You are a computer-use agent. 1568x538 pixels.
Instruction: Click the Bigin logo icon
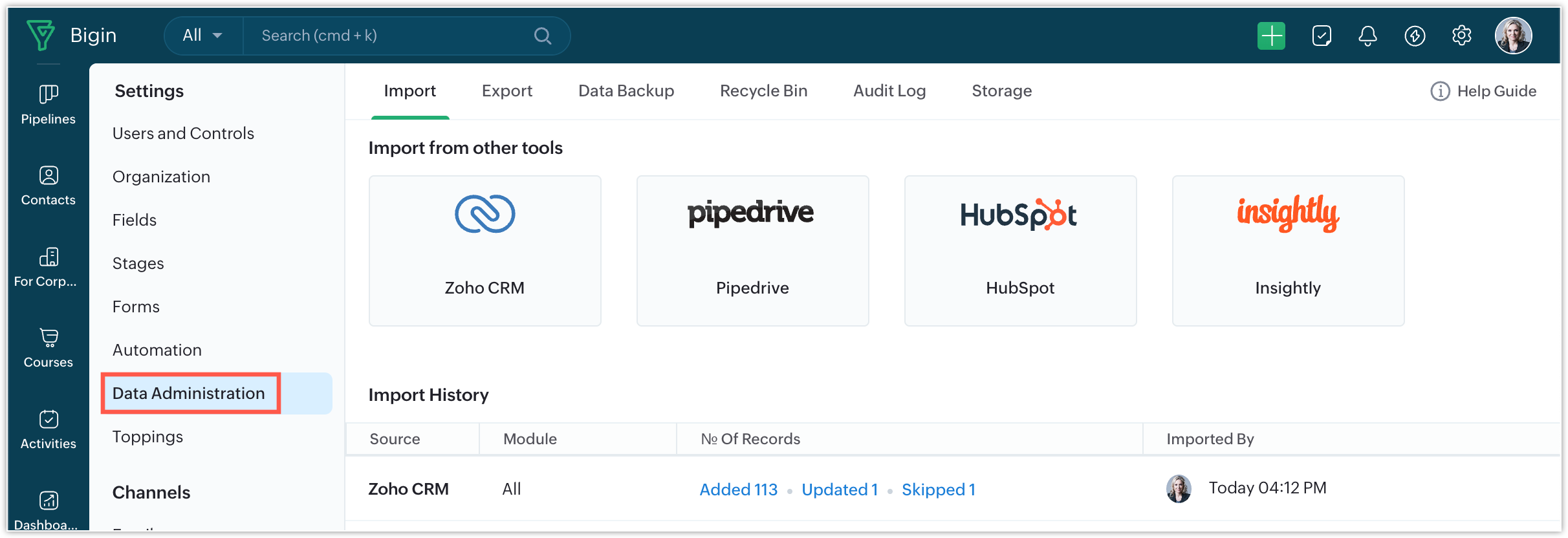[41, 35]
